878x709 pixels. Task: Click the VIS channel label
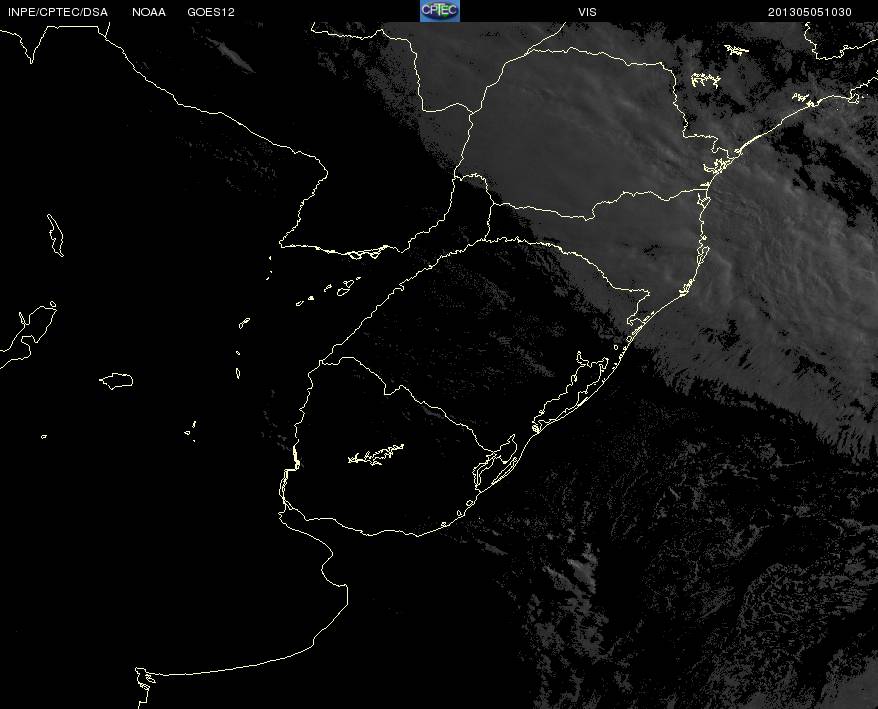coord(588,11)
